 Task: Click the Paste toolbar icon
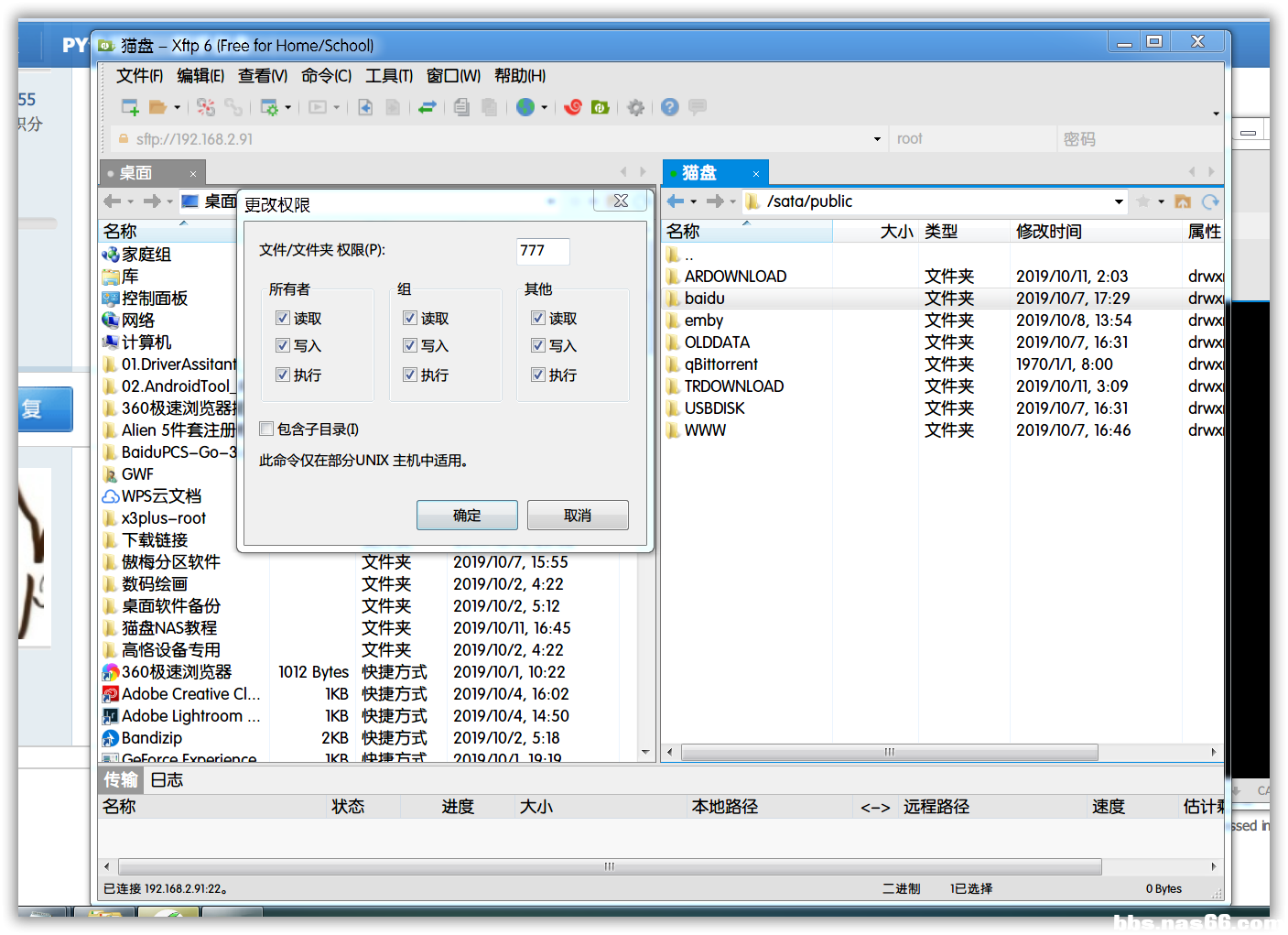click(x=490, y=107)
